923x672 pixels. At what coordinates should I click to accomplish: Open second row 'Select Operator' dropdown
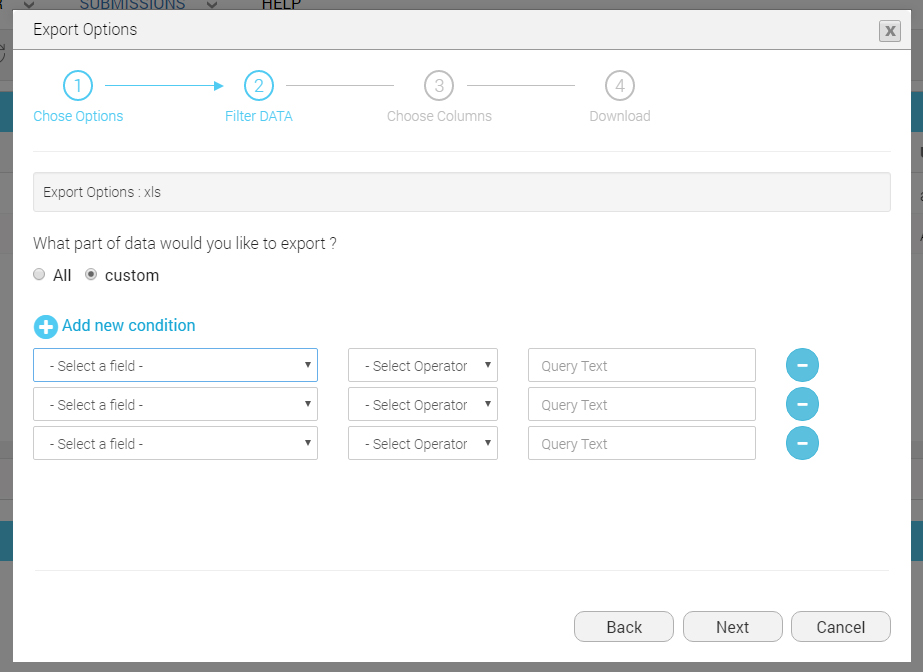tap(422, 405)
